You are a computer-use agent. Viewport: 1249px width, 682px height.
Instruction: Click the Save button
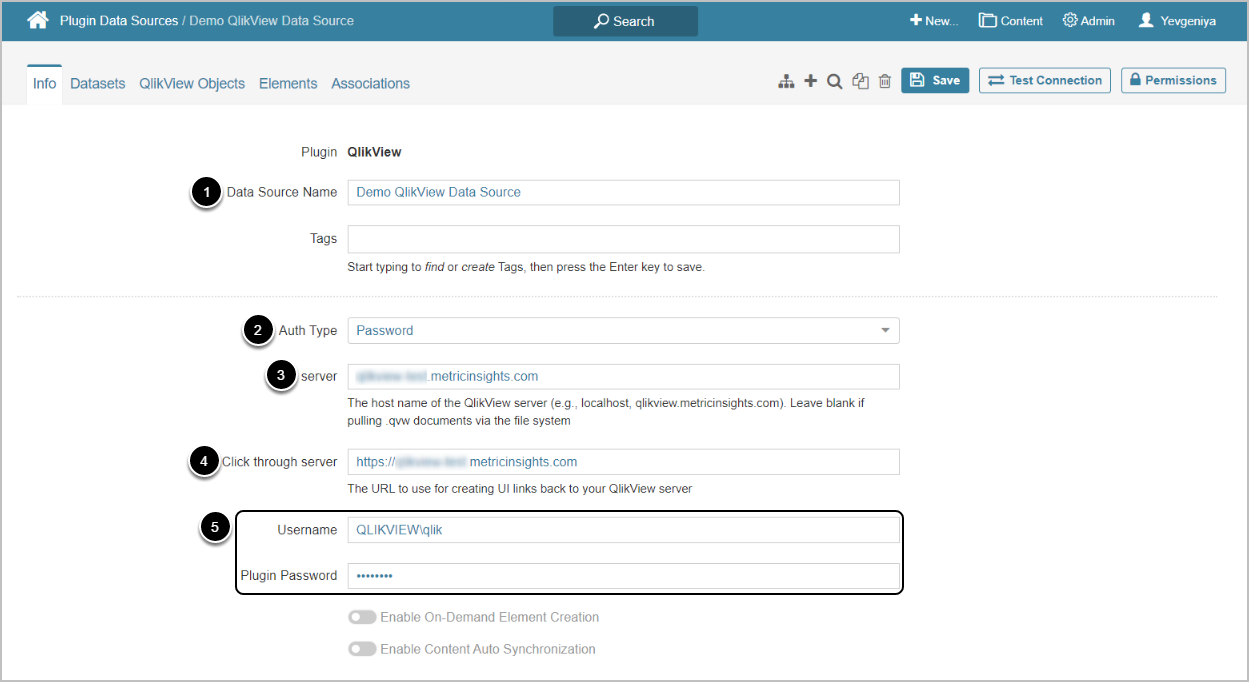tap(935, 81)
